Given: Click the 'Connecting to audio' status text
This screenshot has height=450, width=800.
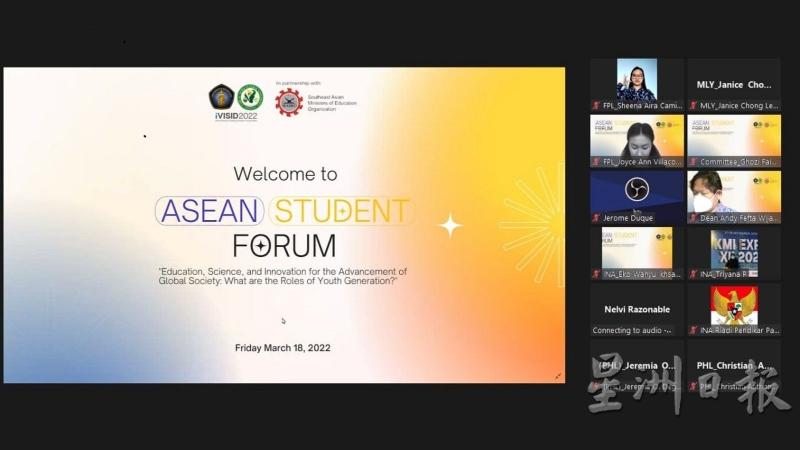Looking at the screenshot, I should (x=632, y=330).
